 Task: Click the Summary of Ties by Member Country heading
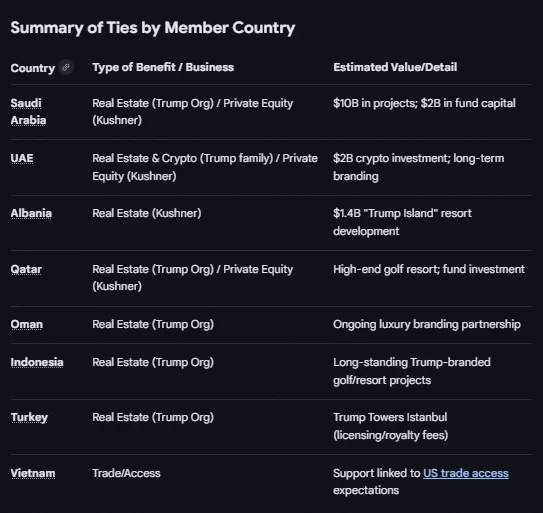(153, 28)
